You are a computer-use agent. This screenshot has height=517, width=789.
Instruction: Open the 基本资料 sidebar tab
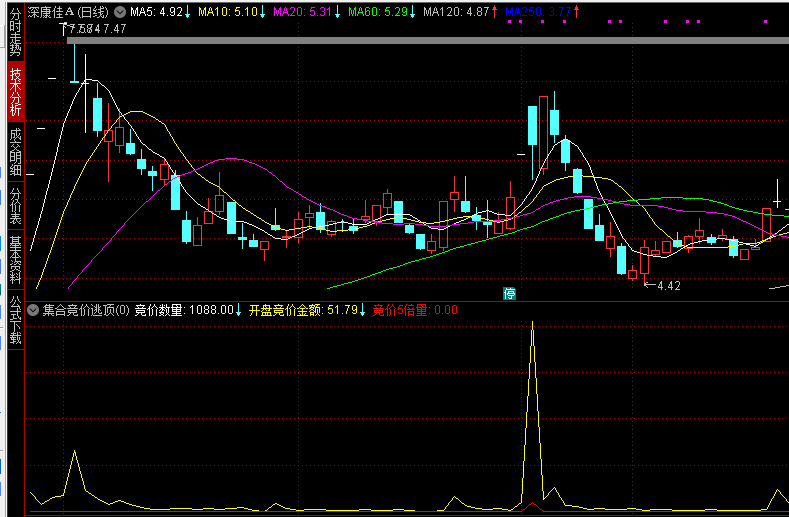pos(14,261)
